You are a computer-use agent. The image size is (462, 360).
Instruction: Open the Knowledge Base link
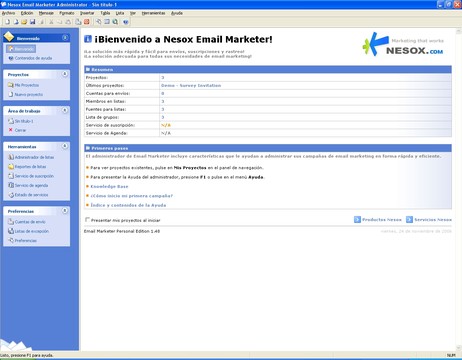coord(109,186)
